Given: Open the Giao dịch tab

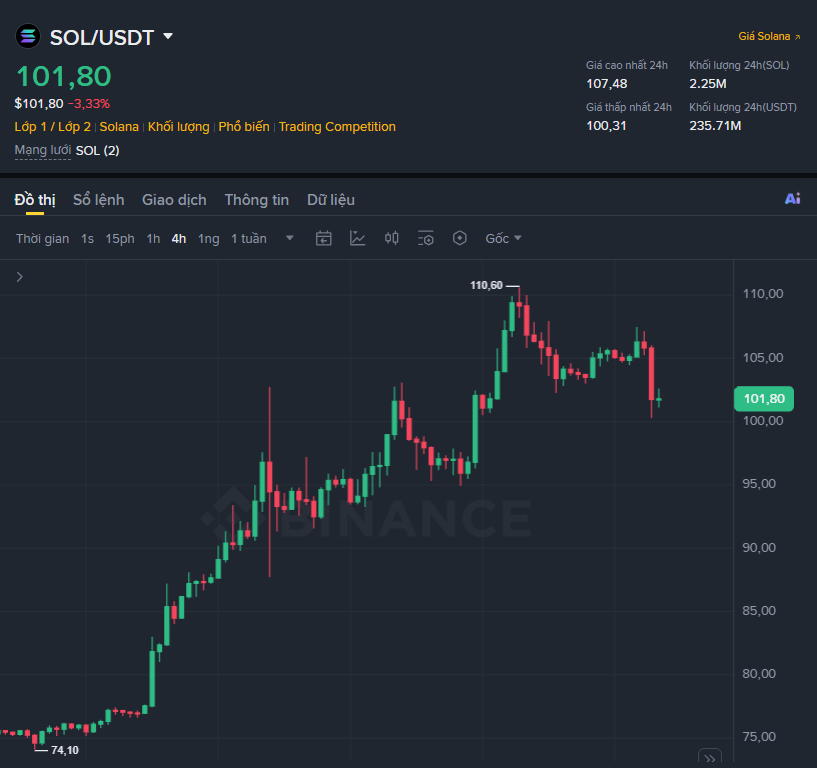Looking at the screenshot, I should coord(174,200).
